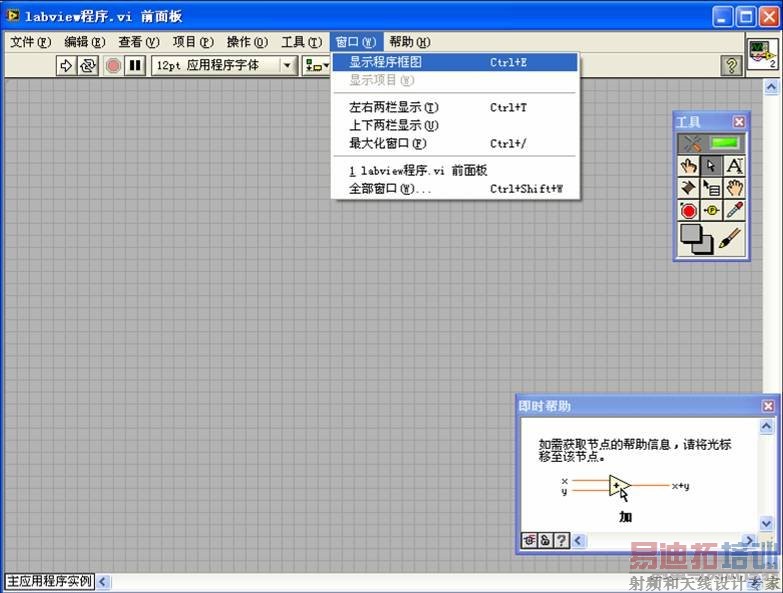
Task: Click the Run Continuously button
Action: [88, 65]
